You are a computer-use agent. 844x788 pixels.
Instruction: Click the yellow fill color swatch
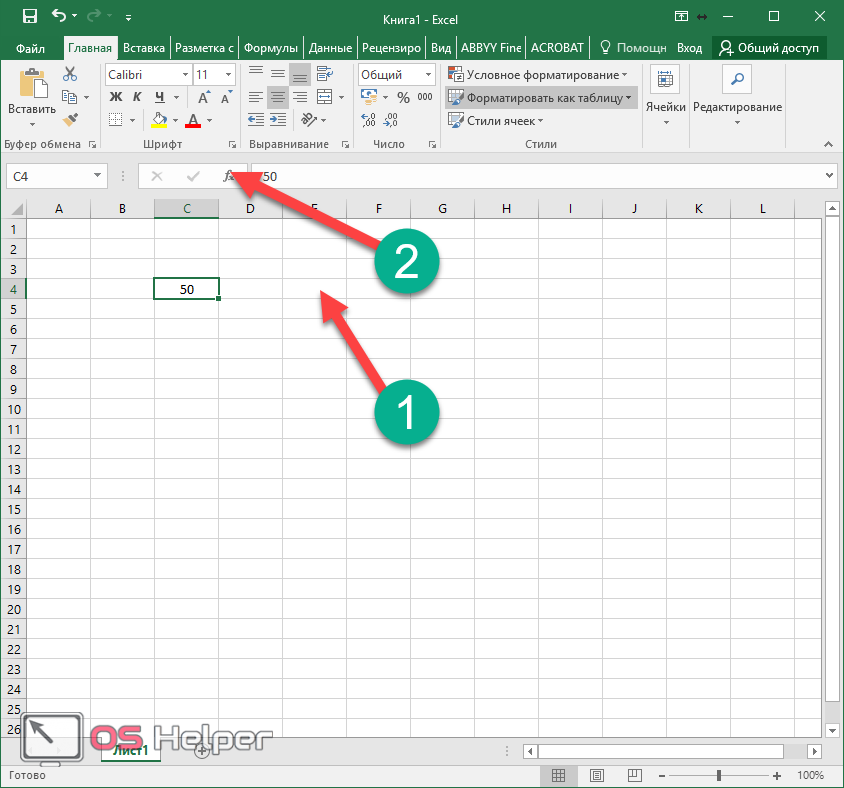click(158, 120)
